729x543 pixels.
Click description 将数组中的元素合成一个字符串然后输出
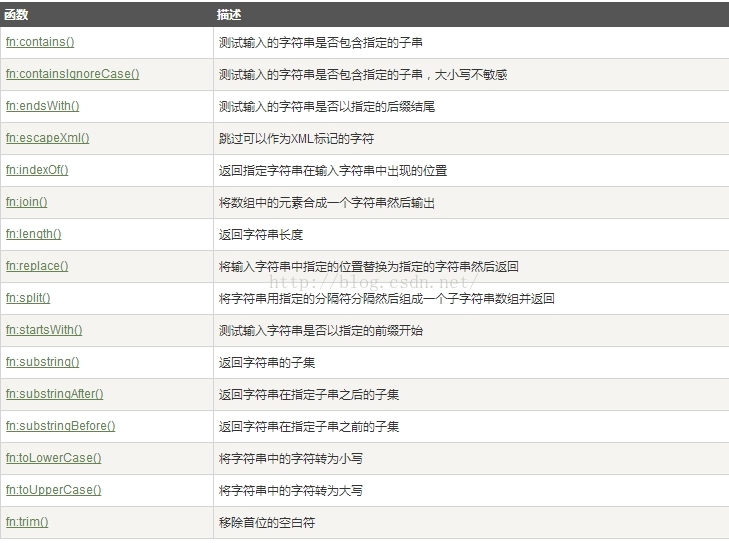[x=327, y=203]
